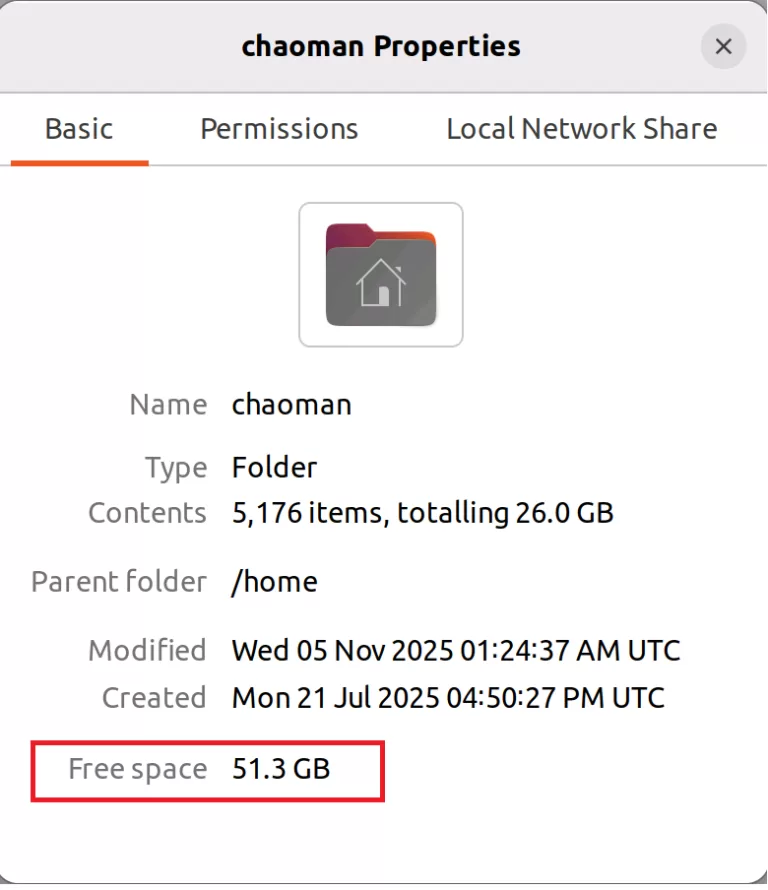Click the "Created" field label
The height and width of the screenshot is (890, 768).
tap(154, 697)
